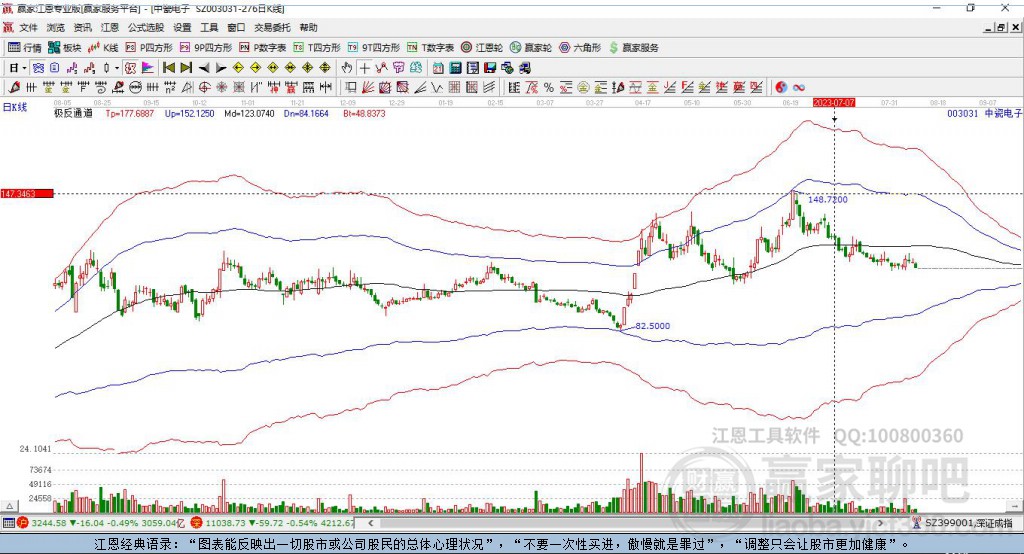Open the 日 period dropdown arrow
The width and height of the screenshot is (1024, 554).
coord(24,68)
